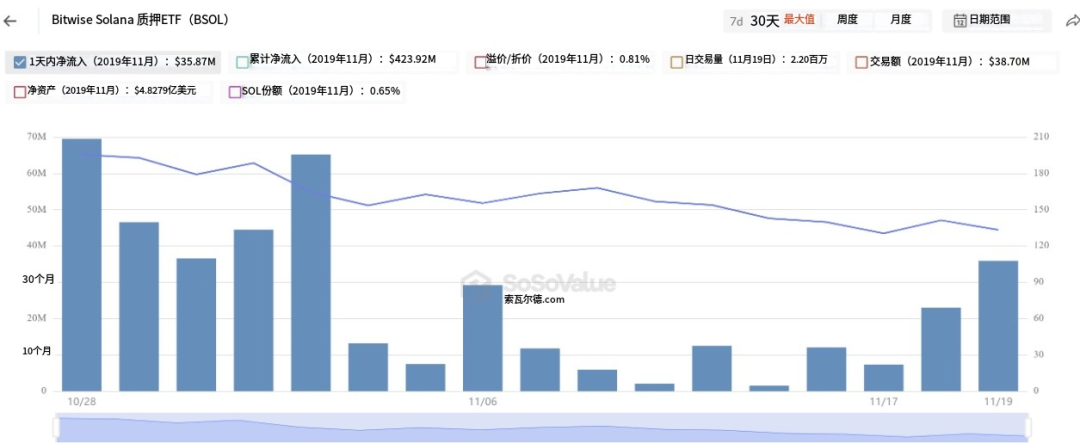The height and width of the screenshot is (443, 1080).
Task: Select the 最大值 range option
Action: coord(798,20)
